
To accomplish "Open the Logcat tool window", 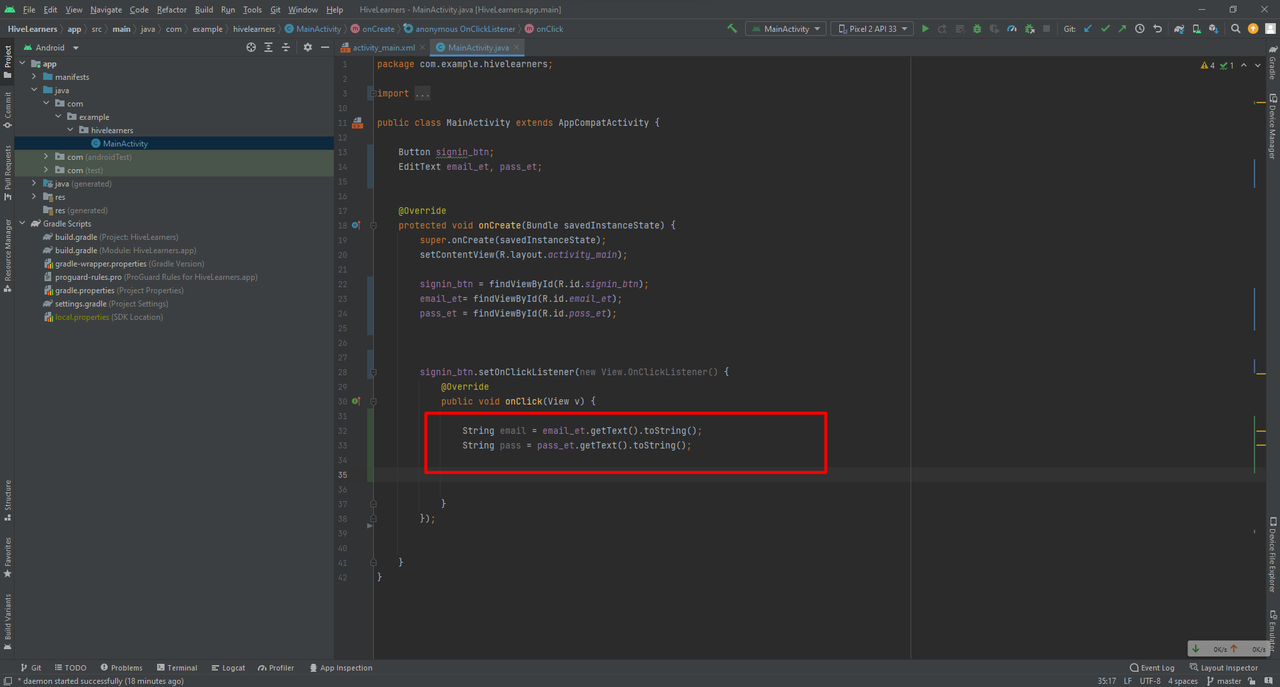I will pos(228,668).
